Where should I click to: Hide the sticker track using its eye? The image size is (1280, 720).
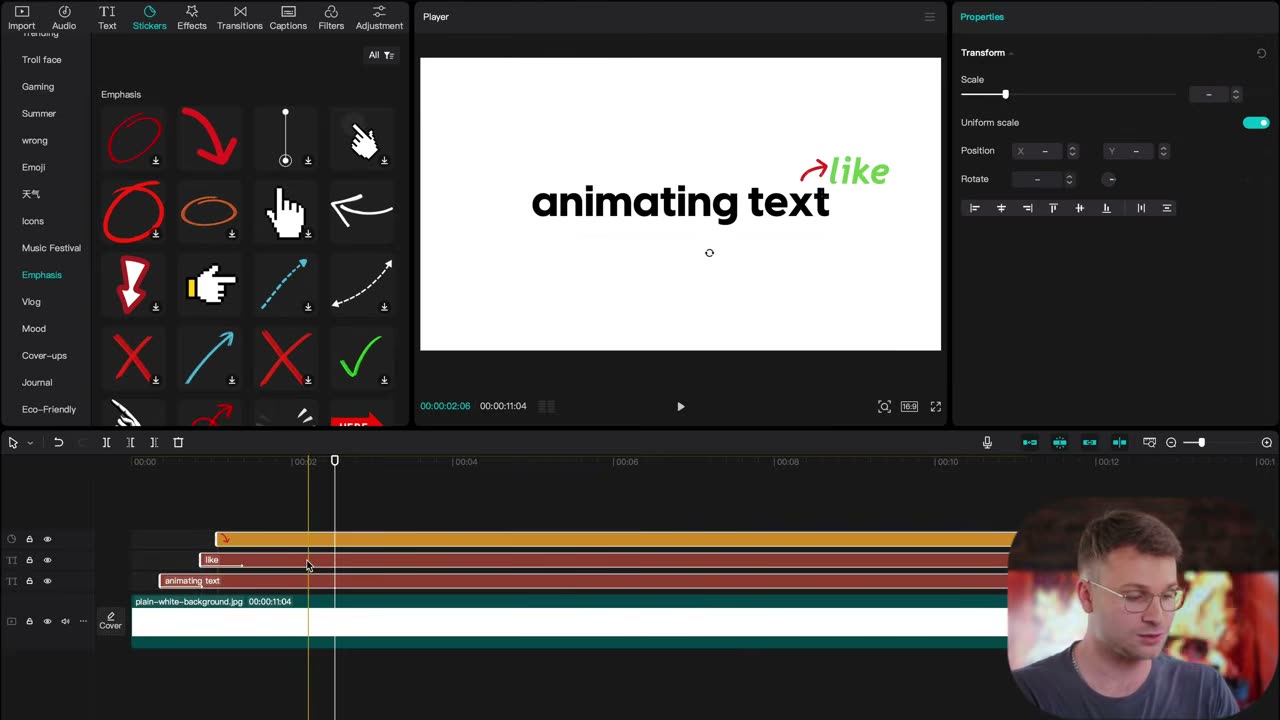click(x=47, y=539)
